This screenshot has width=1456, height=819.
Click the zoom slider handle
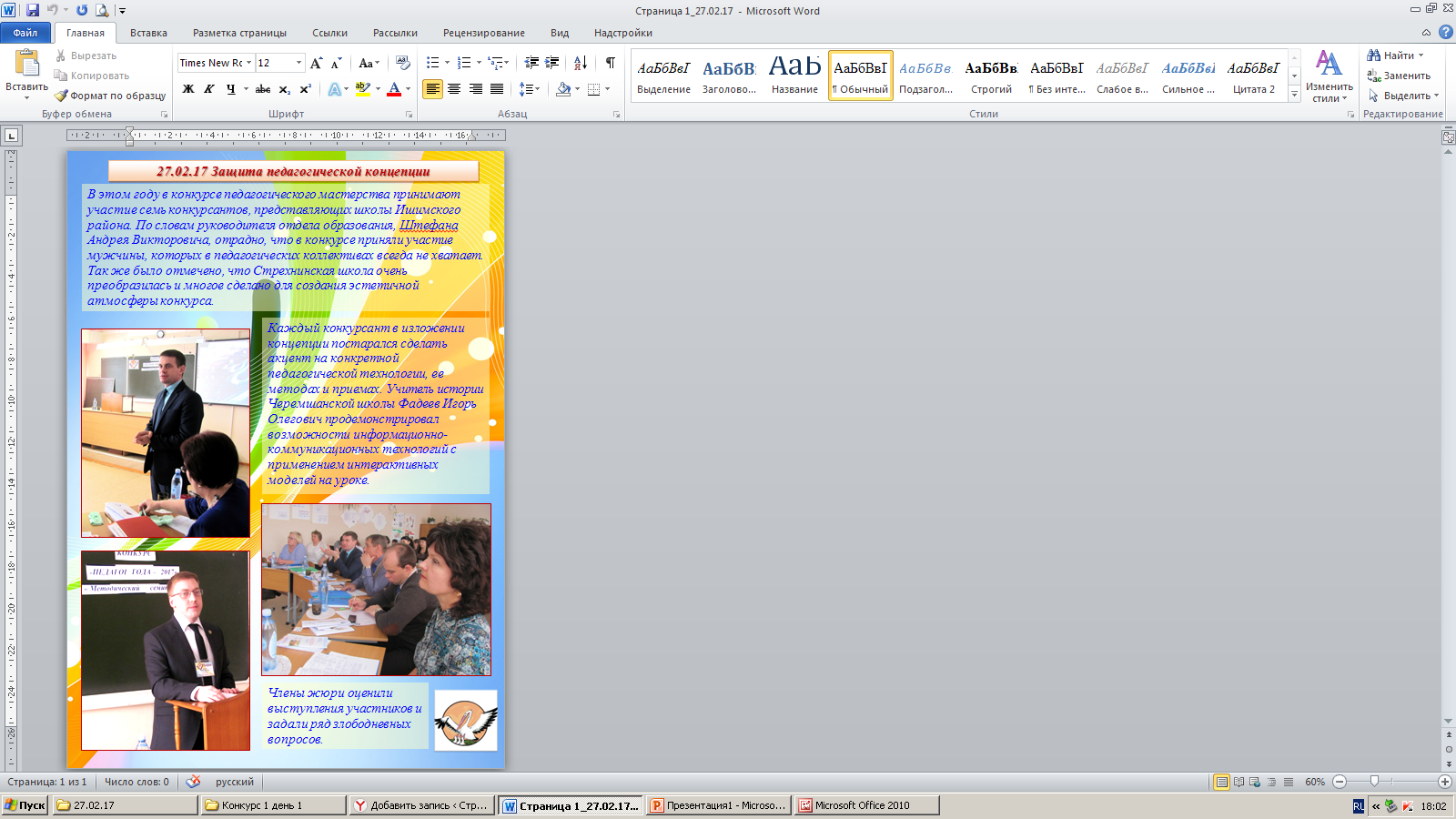point(1374,782)
